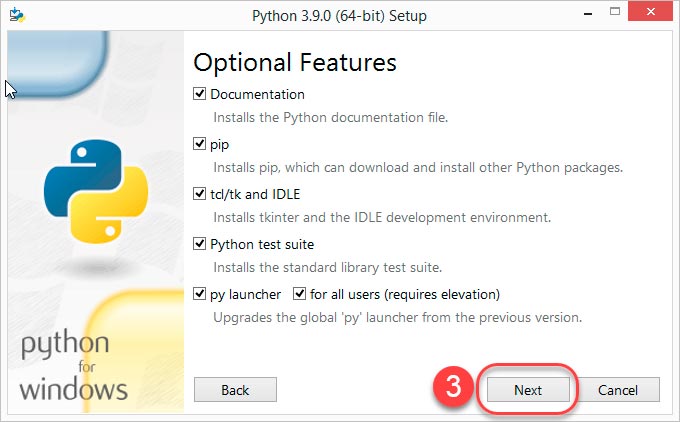Click 'for all users (requires elevation)' label
Image resolution: width=680 pixels, height=422 pixels.
pos(405,294)
